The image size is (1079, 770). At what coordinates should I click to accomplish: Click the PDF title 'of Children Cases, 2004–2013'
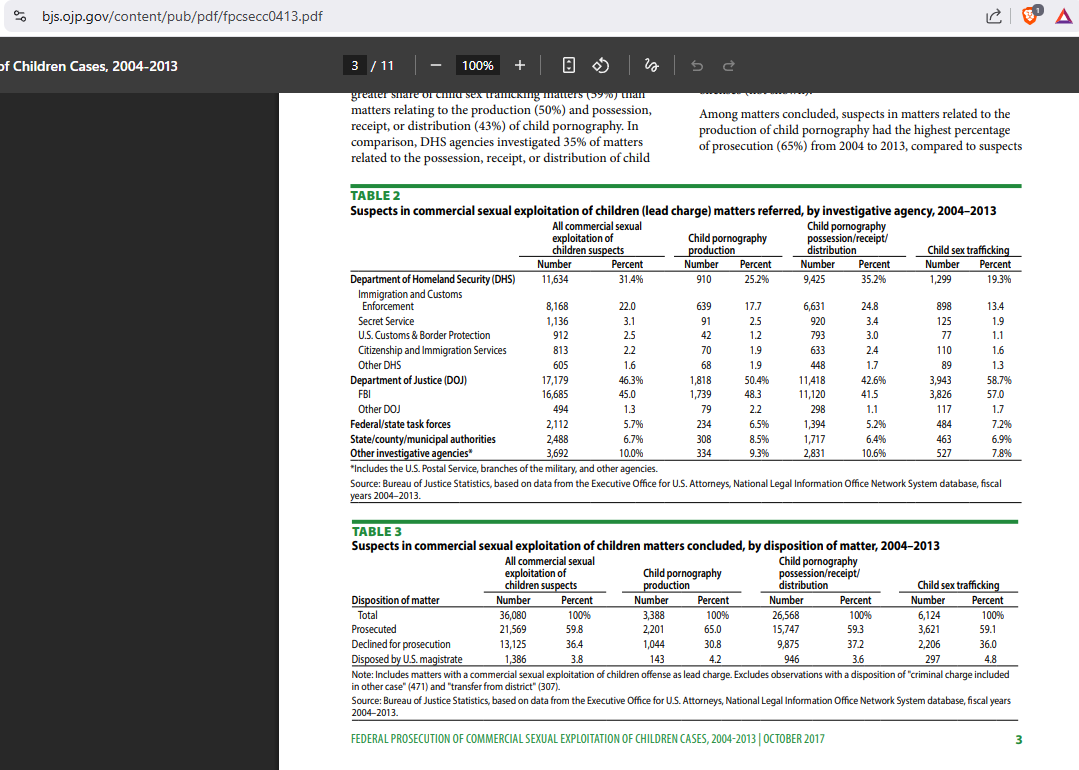click(89, 66)
